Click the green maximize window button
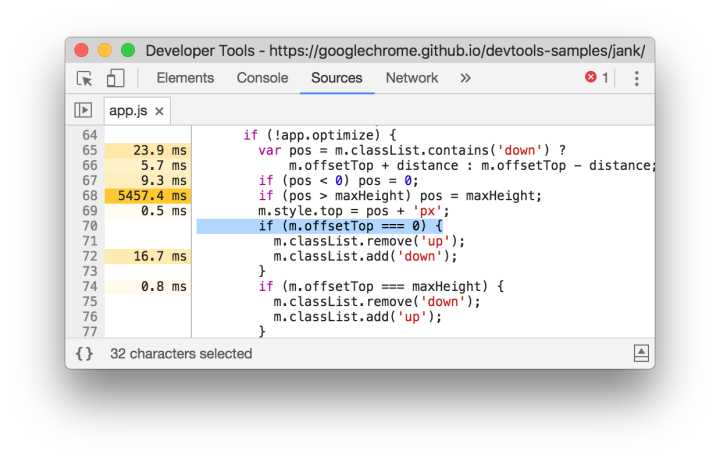 (128, 50)
